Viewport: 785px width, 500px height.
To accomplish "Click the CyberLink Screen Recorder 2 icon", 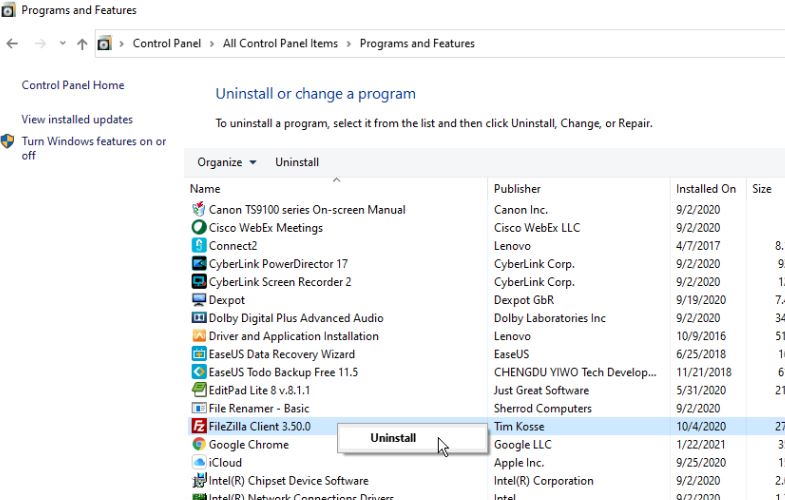I will tap(199, 281).
